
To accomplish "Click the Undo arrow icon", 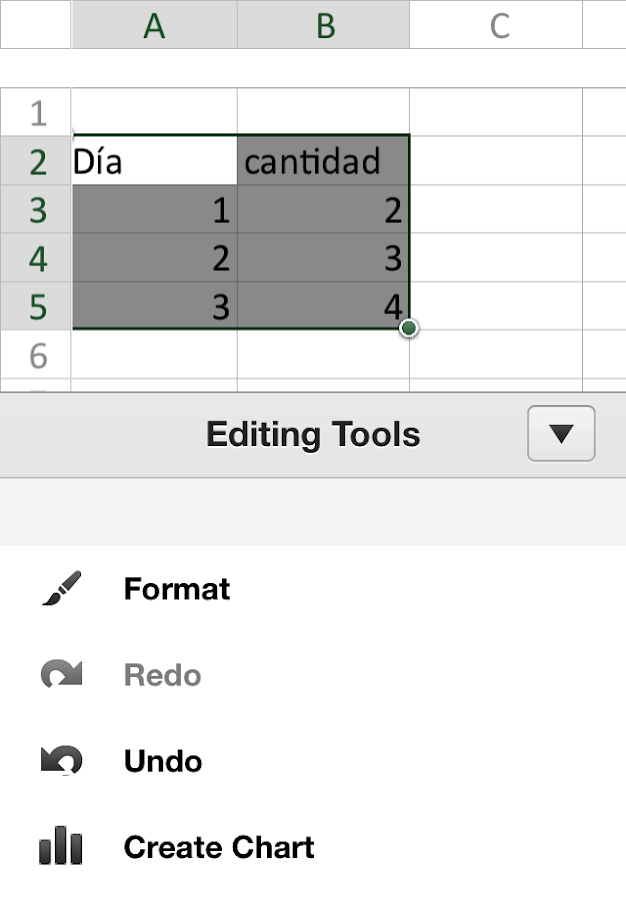I will (61, 761).
